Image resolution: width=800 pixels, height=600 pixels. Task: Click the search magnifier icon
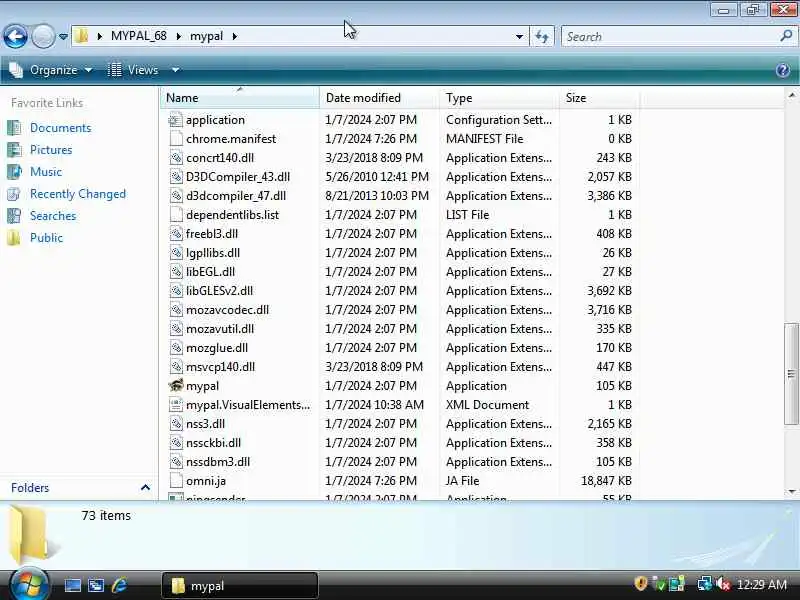(x=786, y=36)
